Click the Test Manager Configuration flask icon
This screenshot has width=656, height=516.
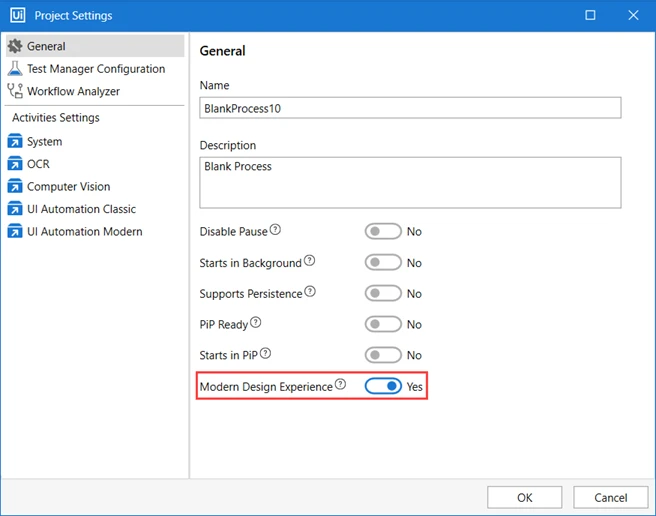(15, 68)
